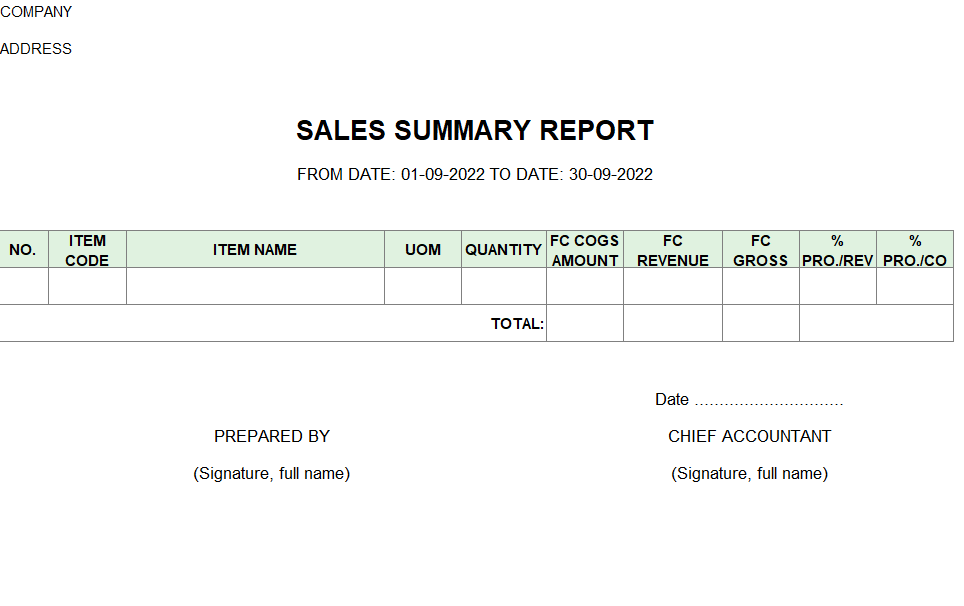This screenshot has height=606, width=964.
Task: Select the % PRO./CO column header
Action: (915, 250)
